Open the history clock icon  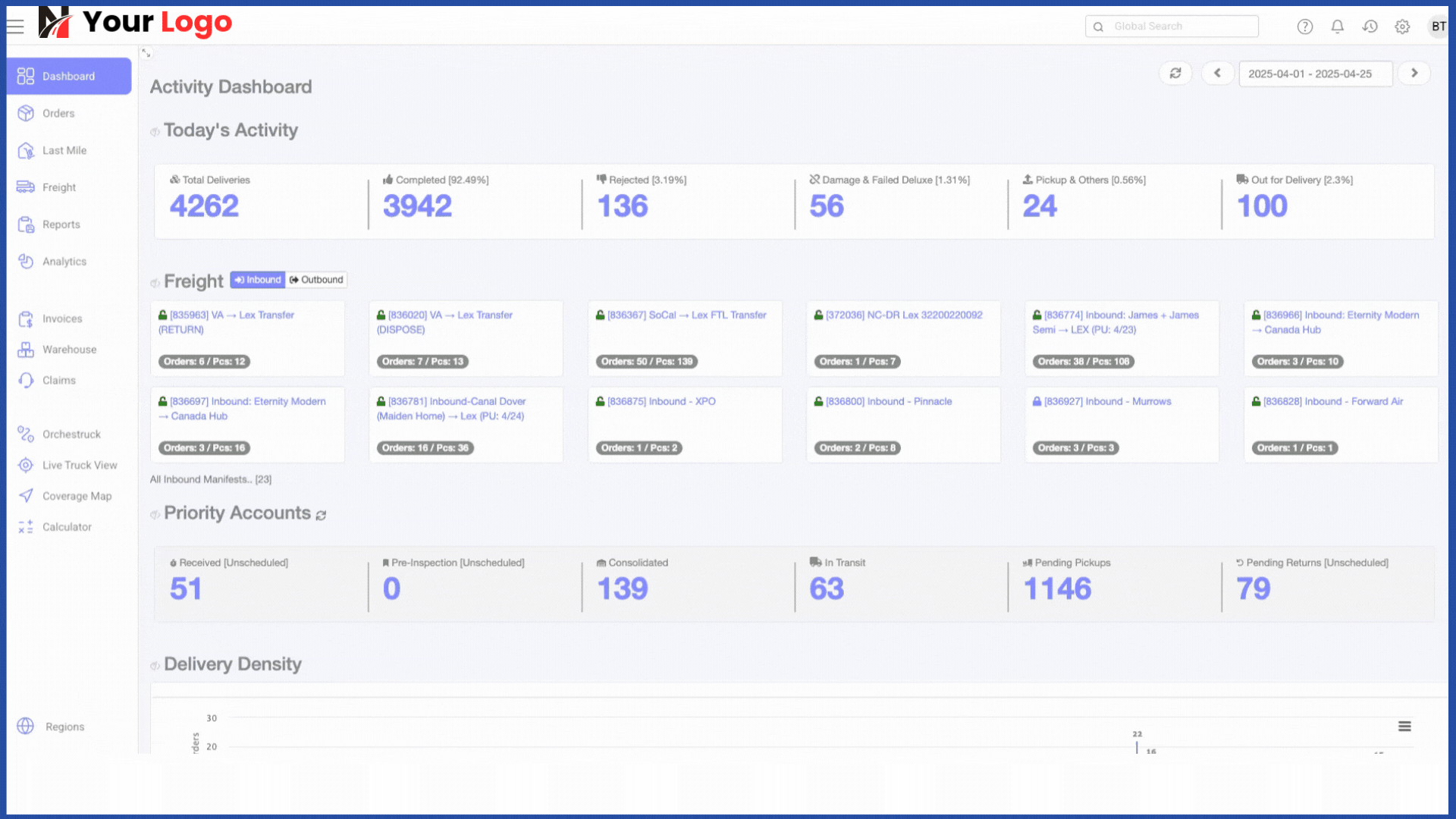(x=1370, y=27)
